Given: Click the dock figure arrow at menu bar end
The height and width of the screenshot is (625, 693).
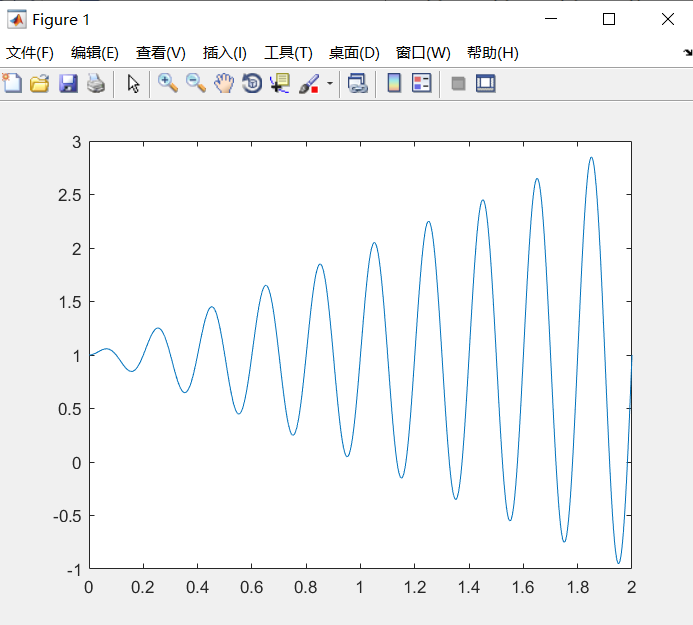Looking at the screenshot, I should (x=687, y=53).
